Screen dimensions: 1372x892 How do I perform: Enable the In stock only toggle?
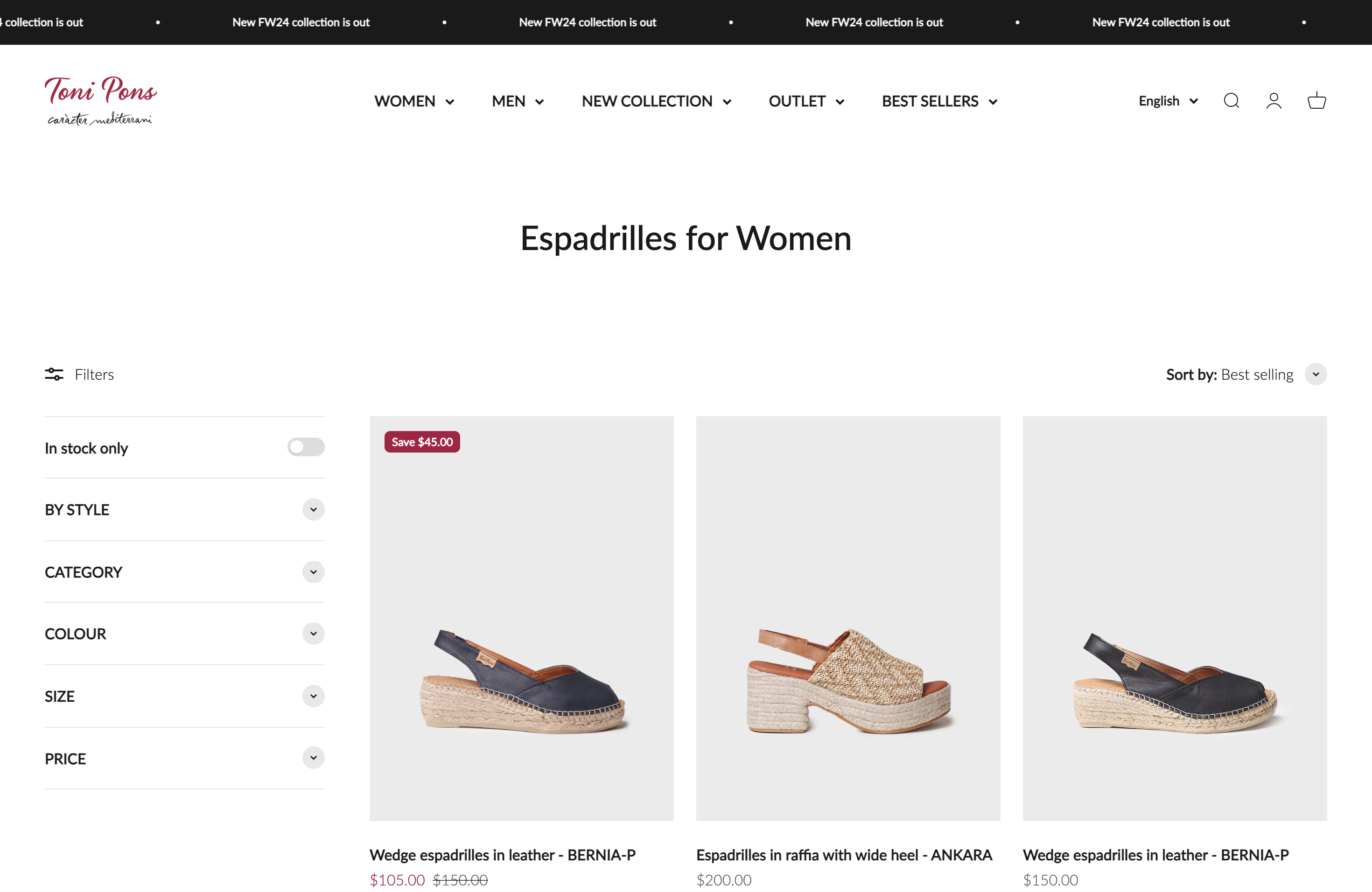(306, 447)
